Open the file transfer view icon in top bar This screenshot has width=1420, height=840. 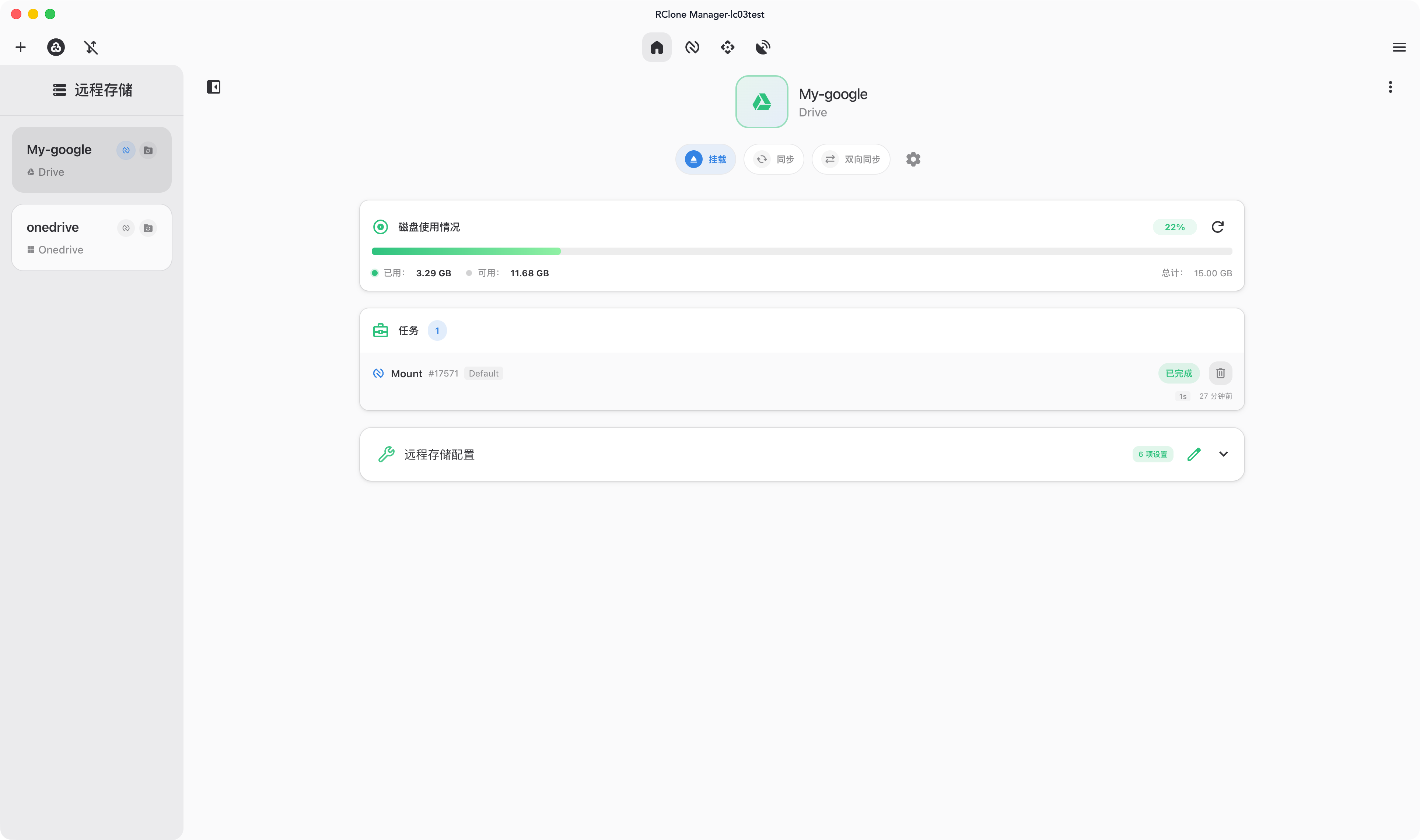[x=728, y=47]
